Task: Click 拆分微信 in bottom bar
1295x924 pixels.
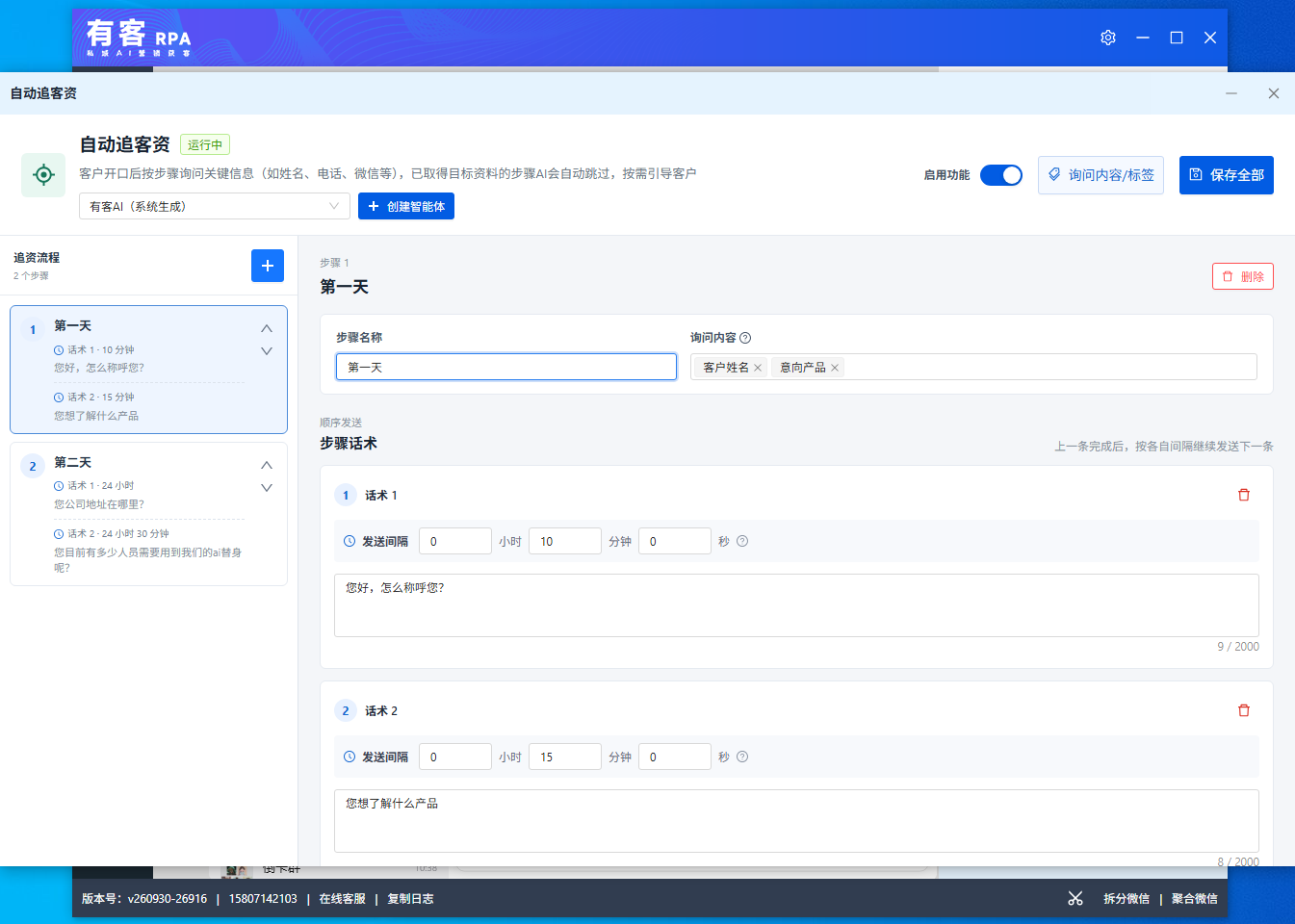Action: click(1127, 899)
